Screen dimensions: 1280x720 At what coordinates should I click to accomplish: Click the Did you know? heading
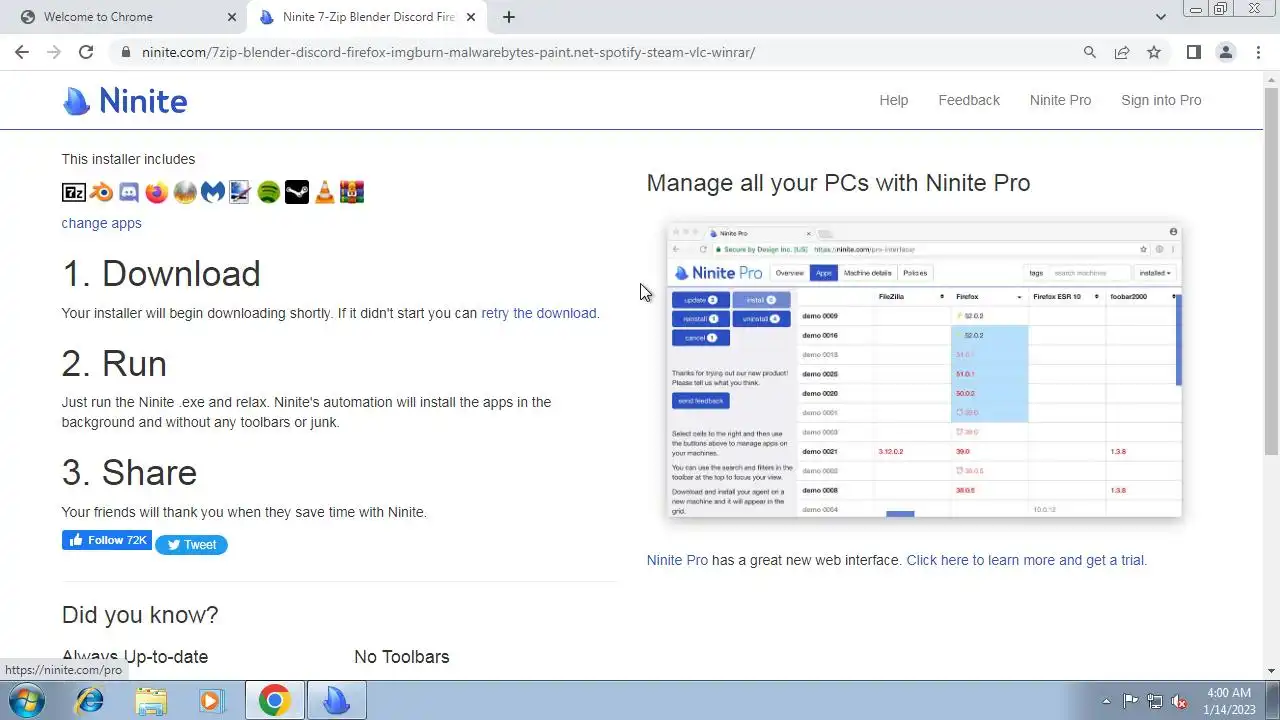point(140,615)
